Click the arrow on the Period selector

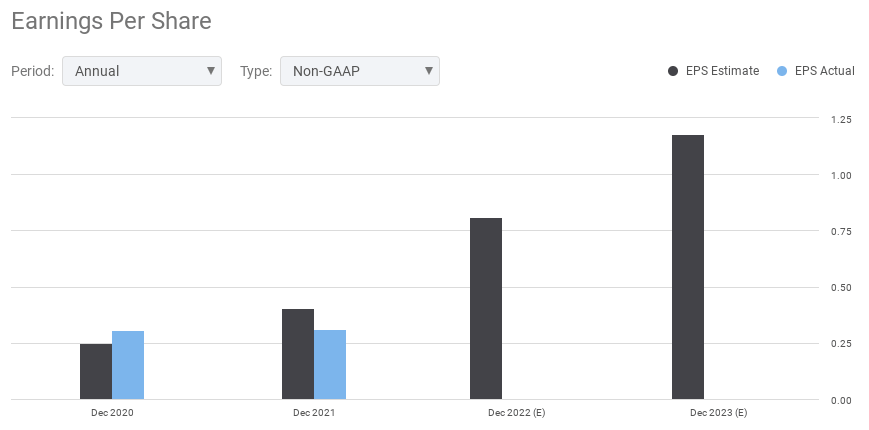click(210, 71)
